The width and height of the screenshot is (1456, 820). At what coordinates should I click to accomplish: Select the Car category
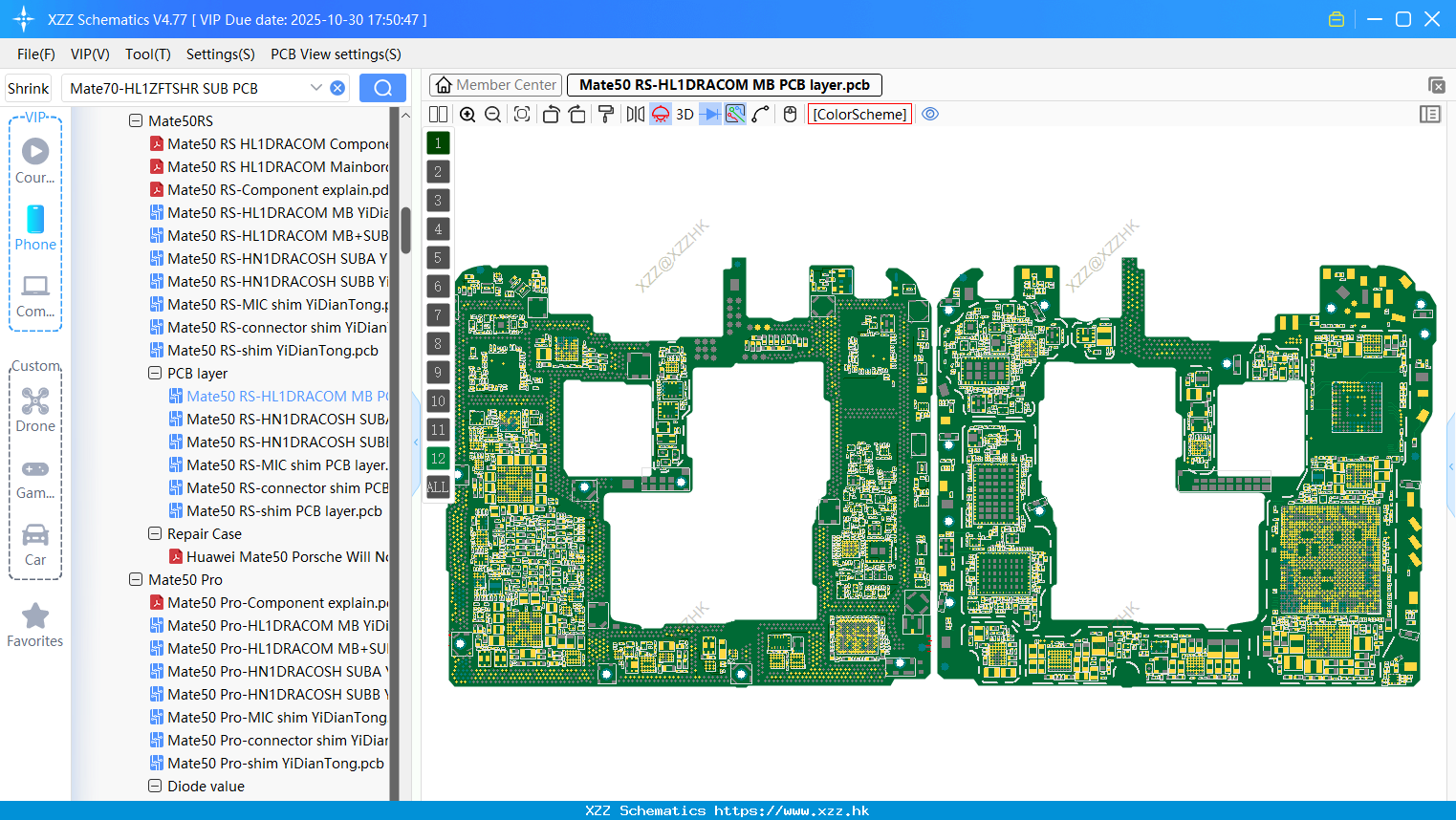[35, 545]
